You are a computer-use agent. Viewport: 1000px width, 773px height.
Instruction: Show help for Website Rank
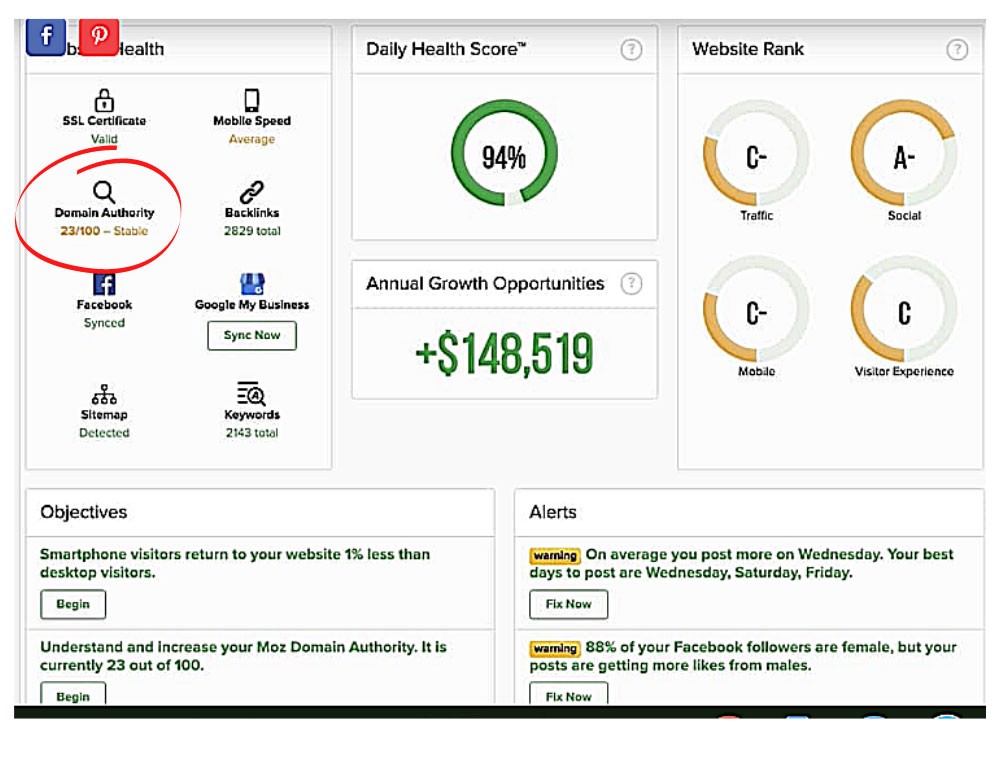957,49
